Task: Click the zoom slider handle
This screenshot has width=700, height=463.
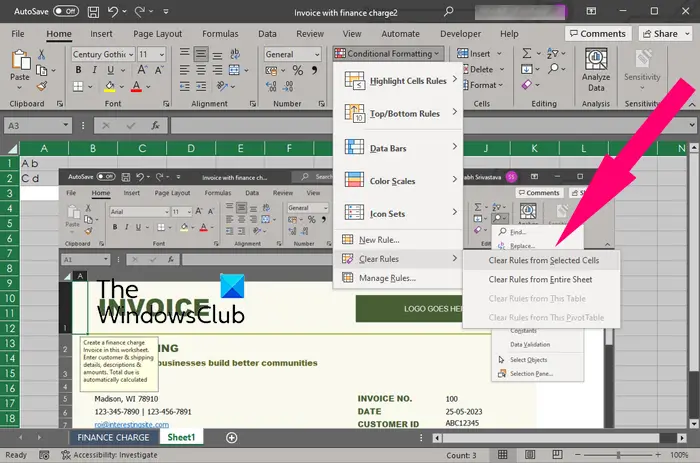Action: [618, 455]
